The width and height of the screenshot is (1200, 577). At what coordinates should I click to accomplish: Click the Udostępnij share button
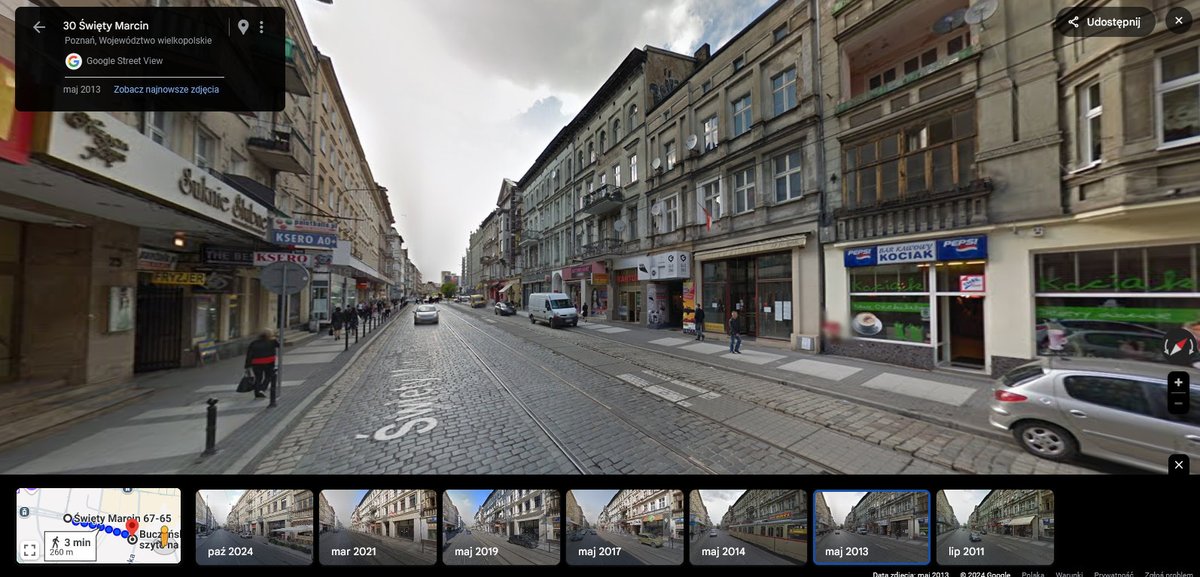click(1104, 22)
